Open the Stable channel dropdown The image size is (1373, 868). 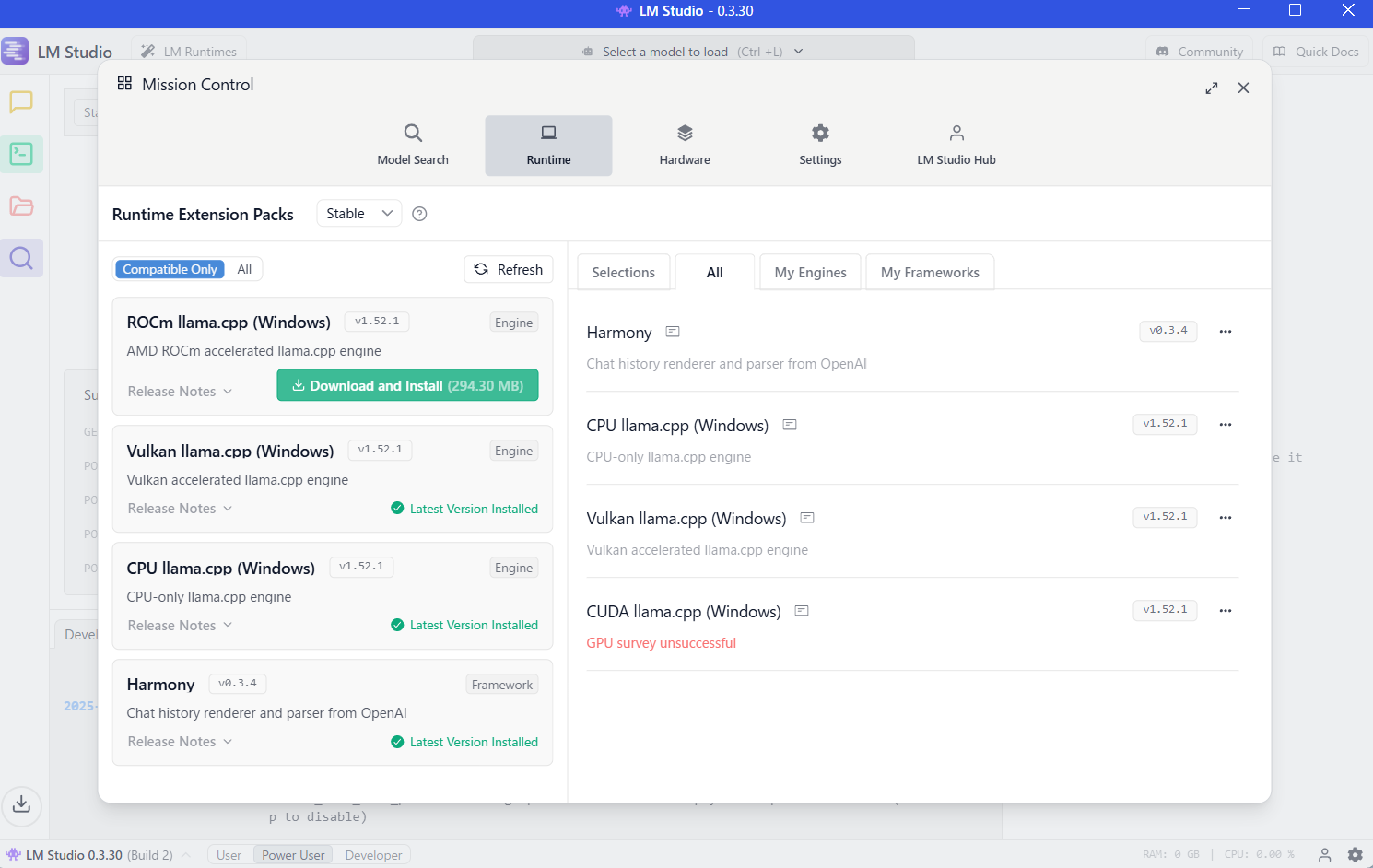pos(358,214)
